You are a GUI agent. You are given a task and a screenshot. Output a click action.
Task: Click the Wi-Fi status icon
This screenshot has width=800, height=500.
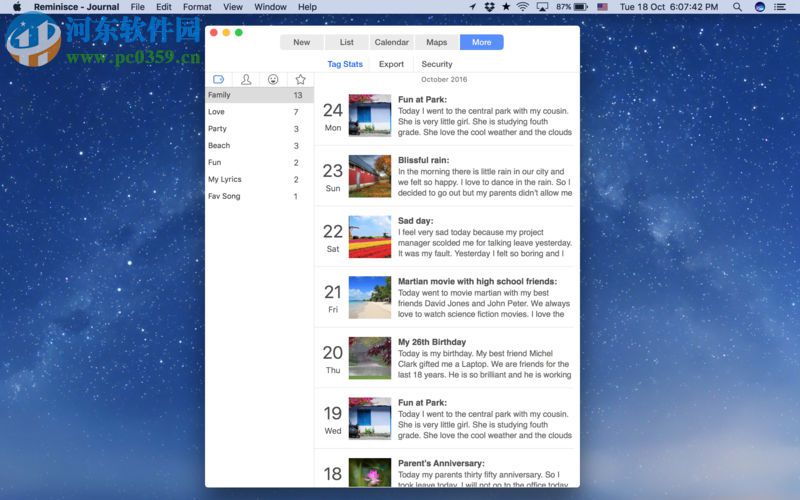(x=522, y=7)
